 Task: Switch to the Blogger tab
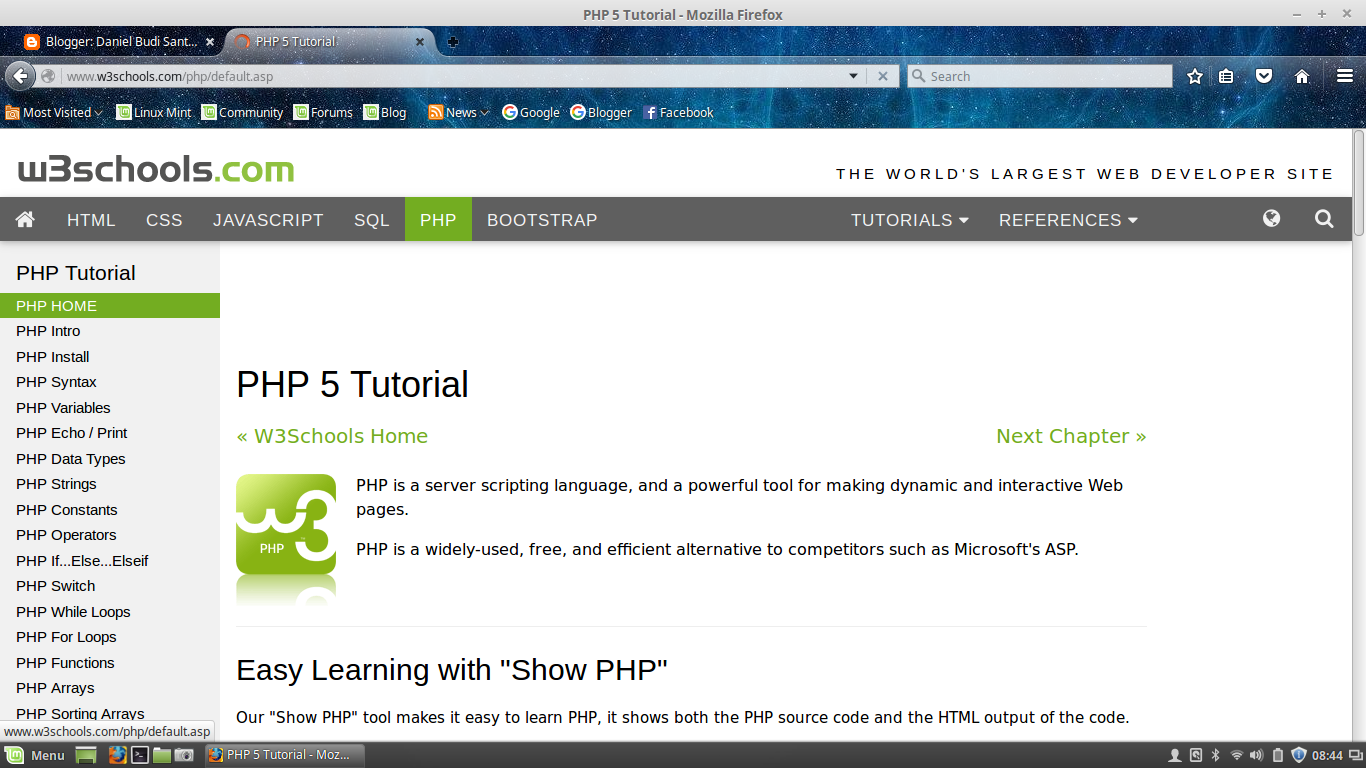pos(120,41)
